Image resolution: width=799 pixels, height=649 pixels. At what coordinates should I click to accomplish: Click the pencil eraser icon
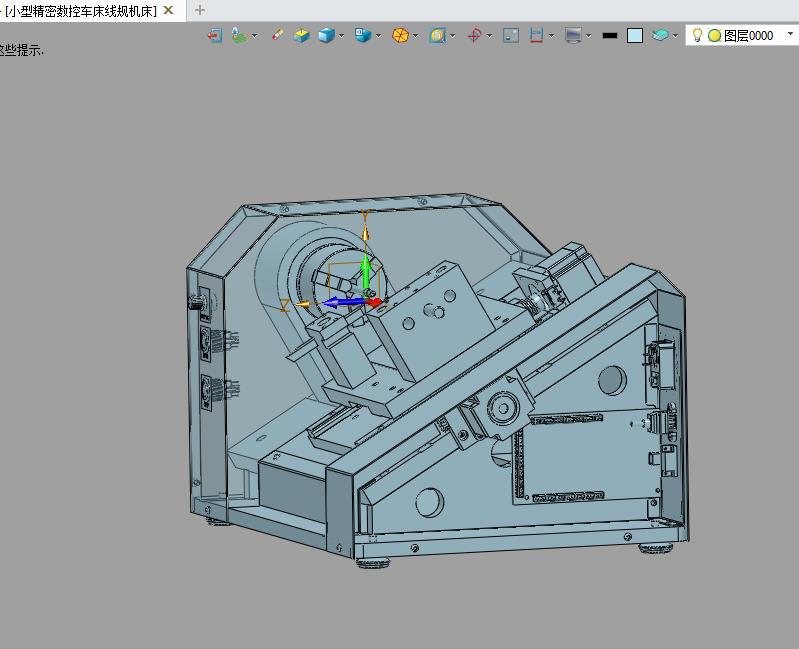click(x=278, y=35)
